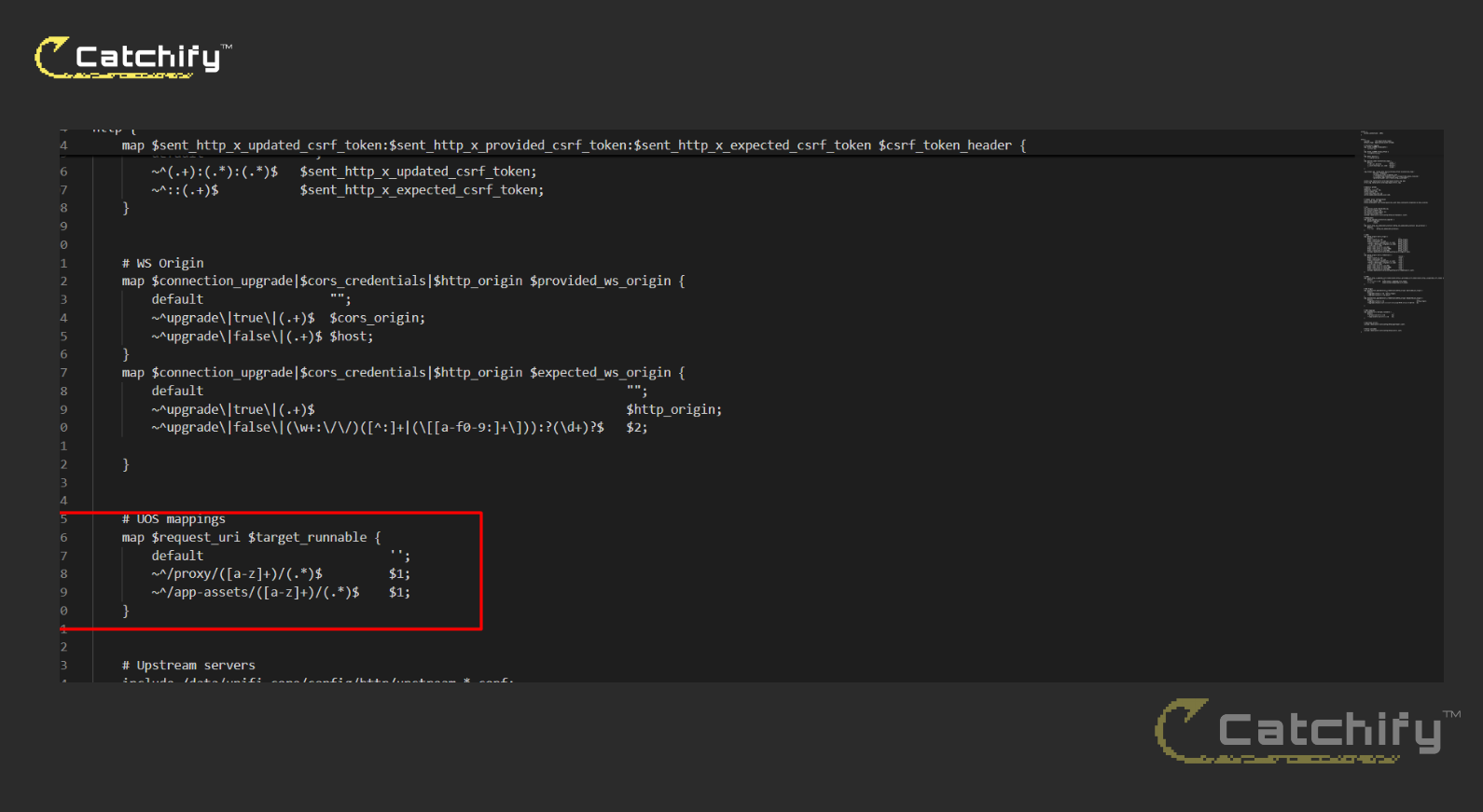Click the 'default' line under $expected_ws_origin map
This screenshot has height=812, width=1483.
click(399, 392)
